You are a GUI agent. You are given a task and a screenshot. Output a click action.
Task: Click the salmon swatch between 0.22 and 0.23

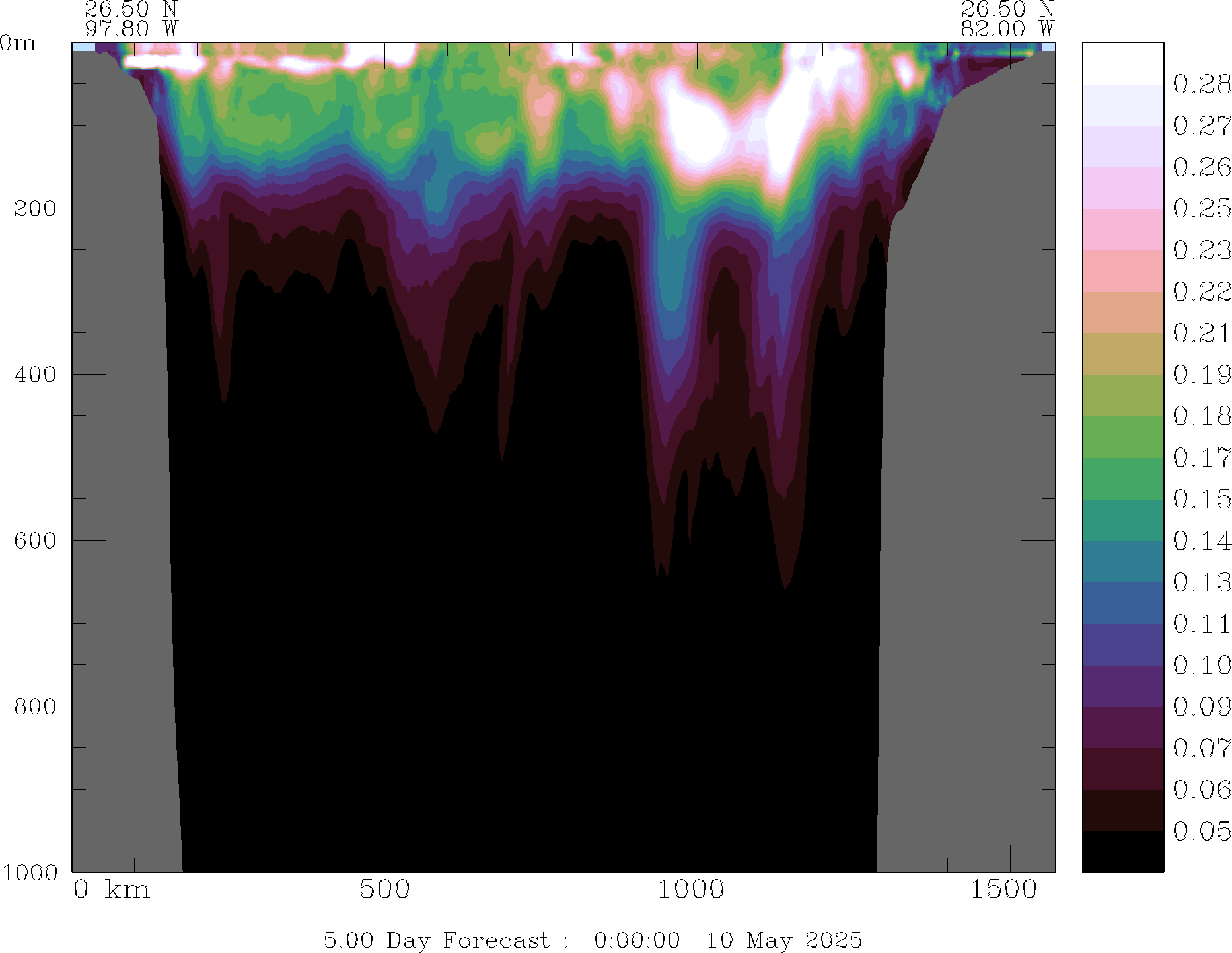click(1122, 271)
